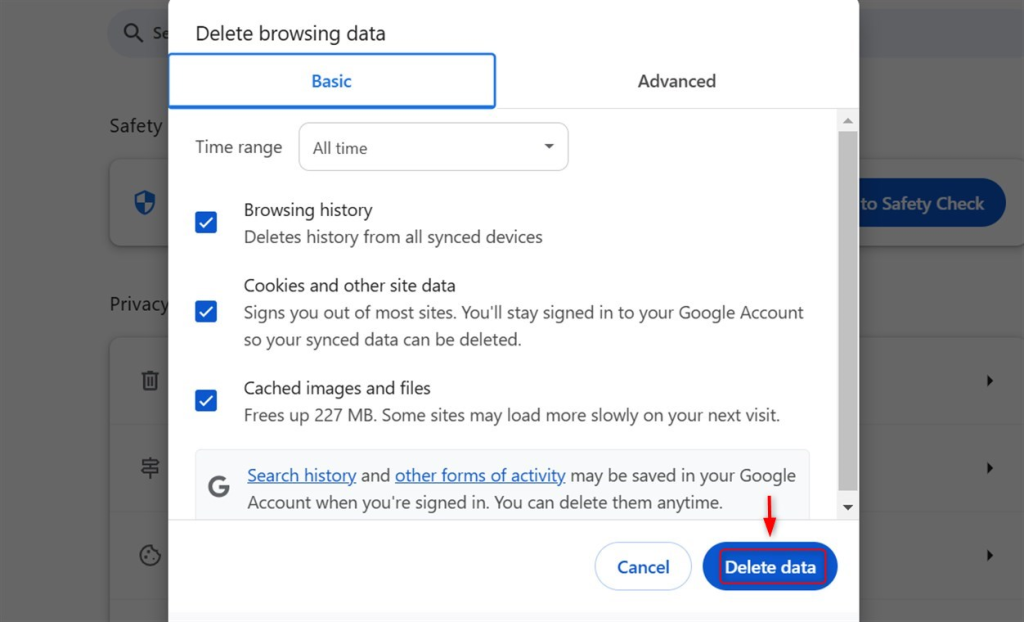Expand the third-party cookies settings row

990,556
